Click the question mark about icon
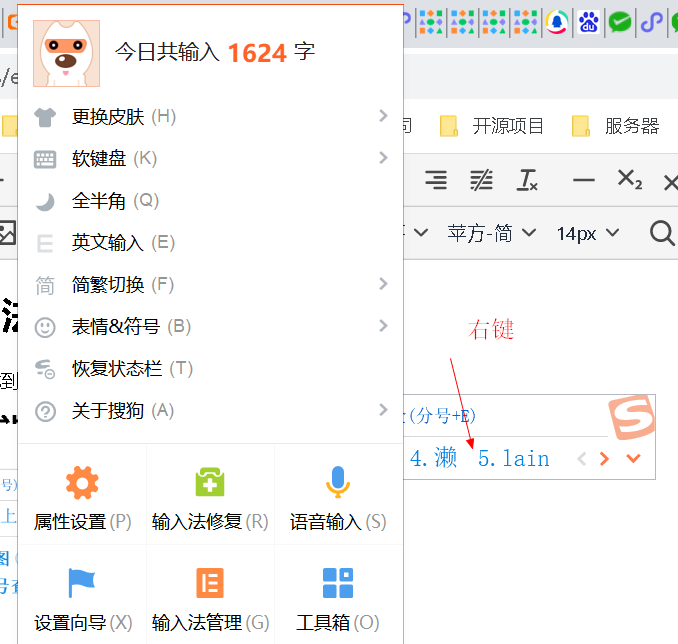678x644 pixels. (45, 411)
